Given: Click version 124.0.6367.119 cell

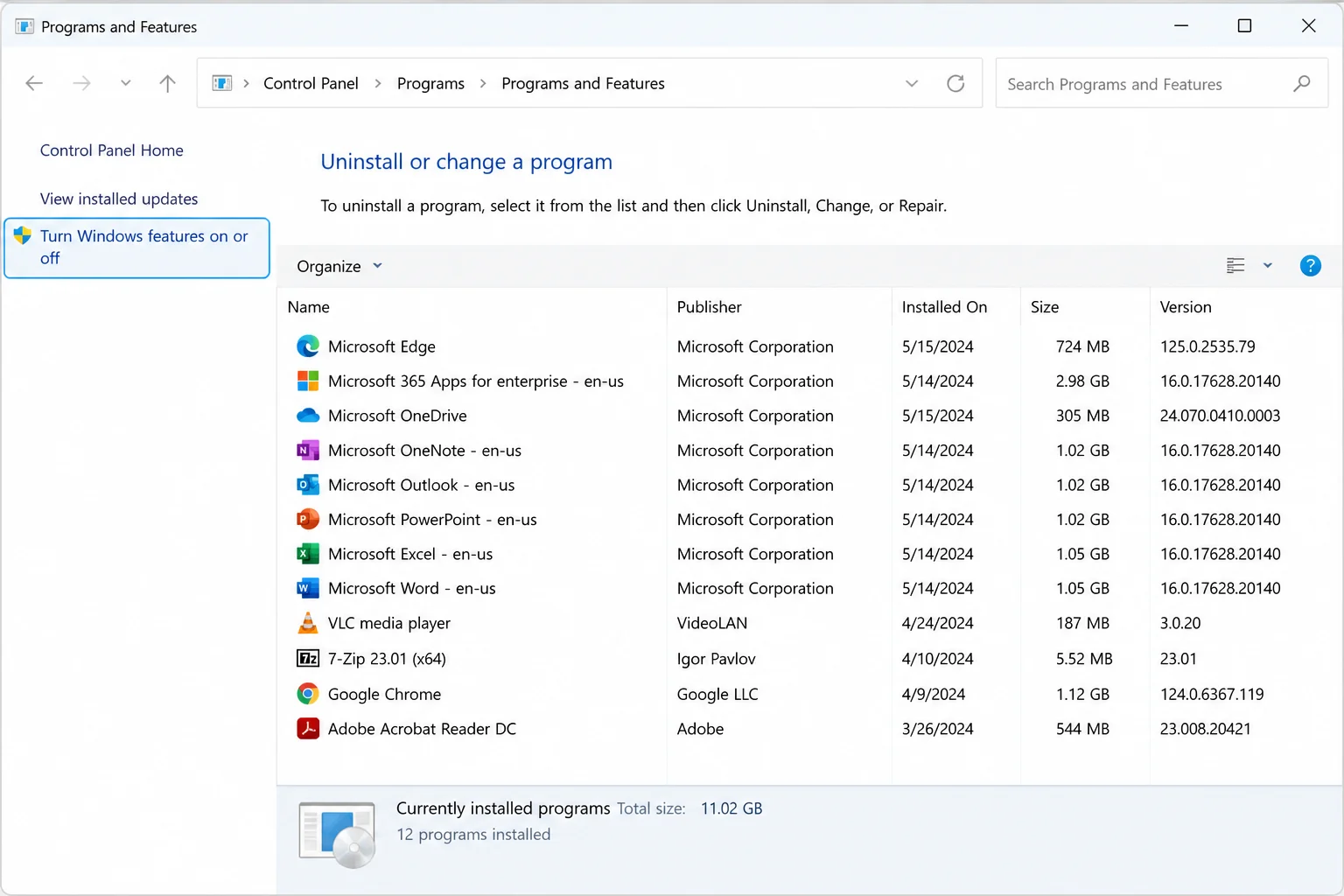Looking at the screenshot, I should [1212, 694].
